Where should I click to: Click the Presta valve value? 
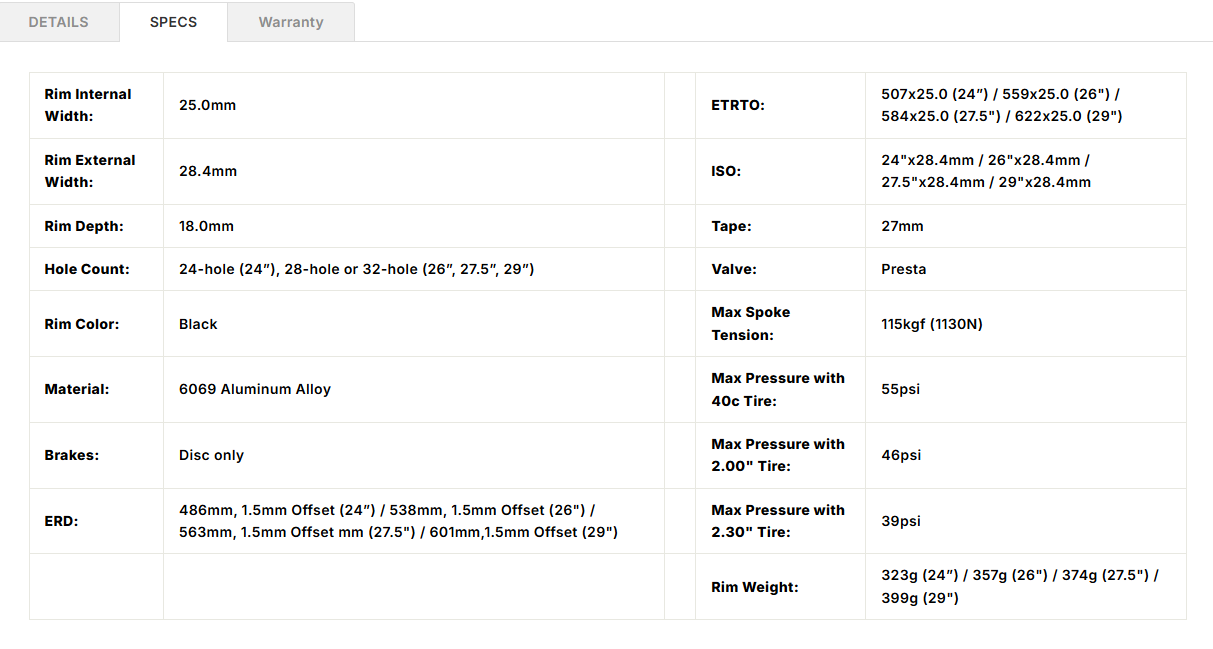pyautogui.click(x=903, y=269)
